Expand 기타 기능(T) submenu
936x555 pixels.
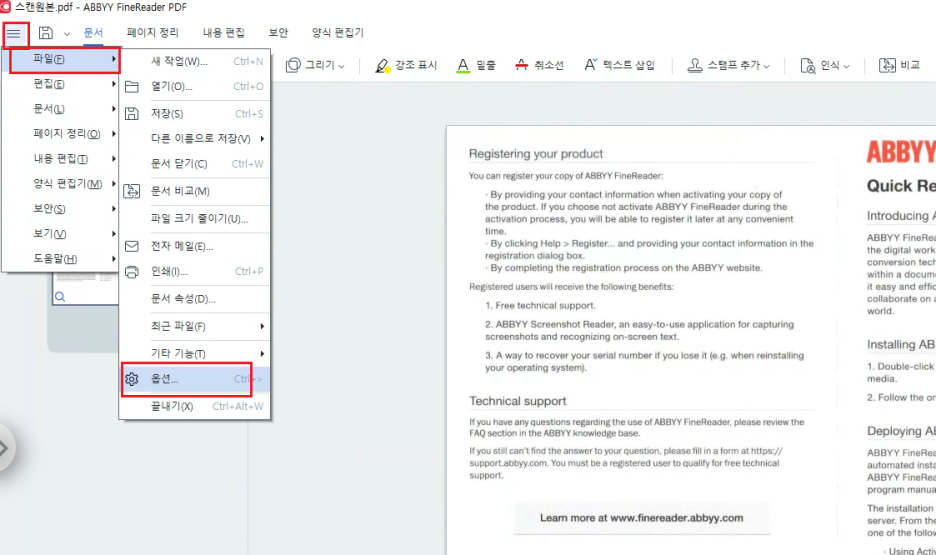pyautogui.click(x=195, y=354)
